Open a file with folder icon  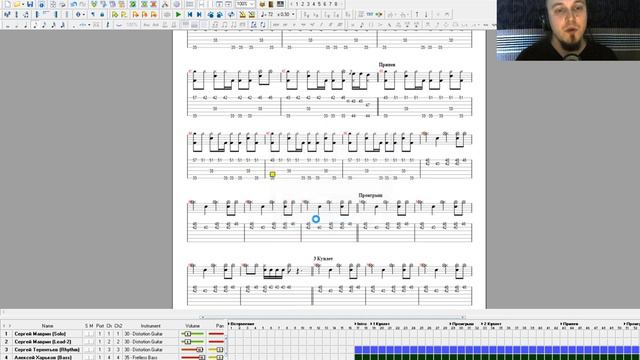point(17,4)
